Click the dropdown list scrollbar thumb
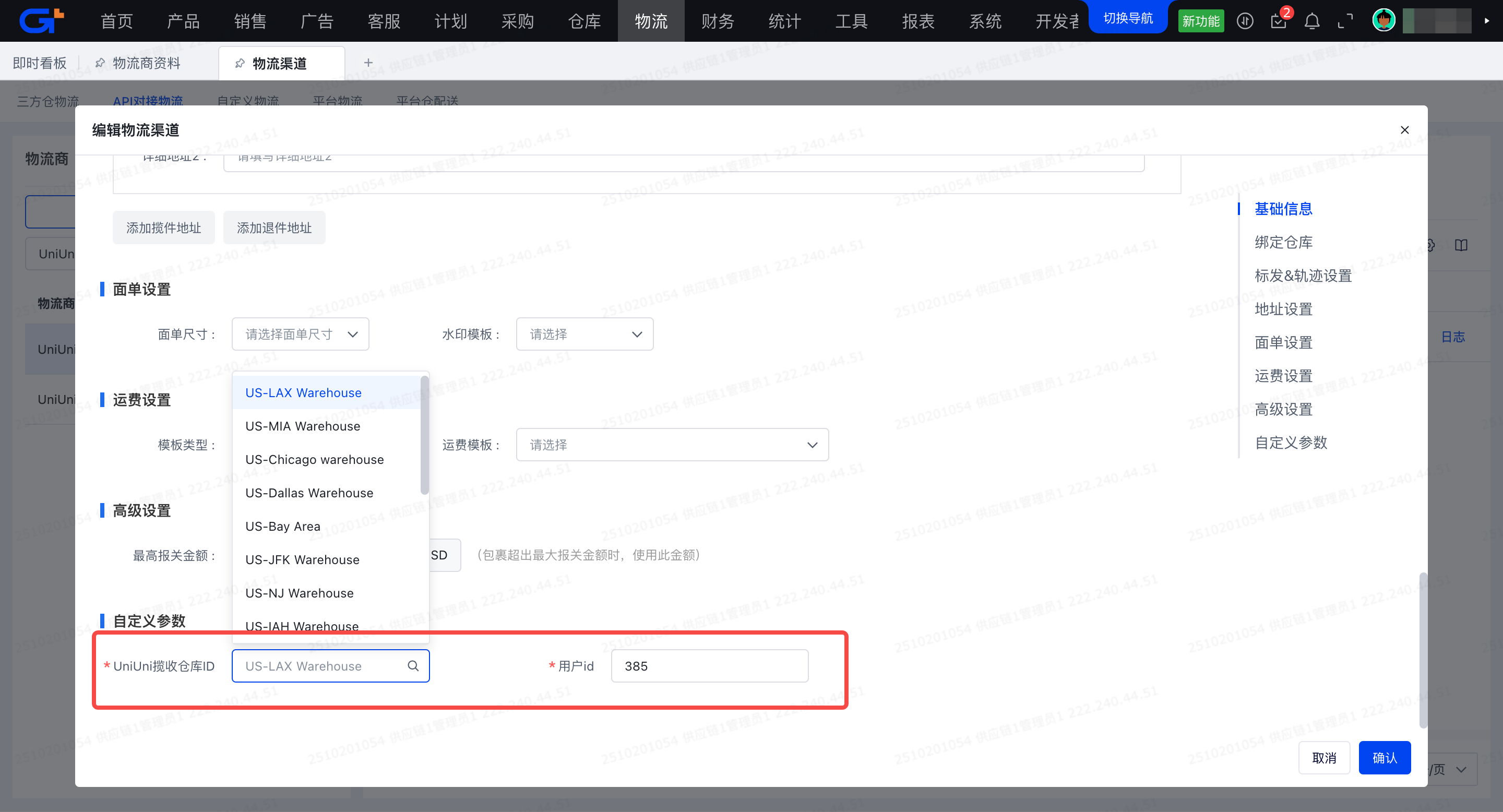Image resolution: width=1503 pixels, height=812 pixels. (424, 435)
